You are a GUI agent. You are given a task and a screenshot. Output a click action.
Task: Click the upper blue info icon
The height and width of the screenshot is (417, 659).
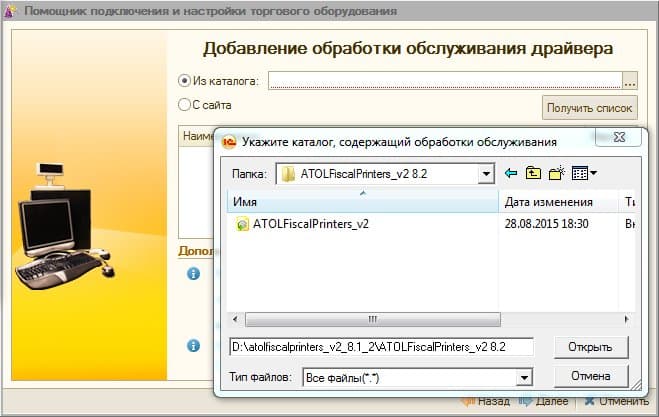193,274
